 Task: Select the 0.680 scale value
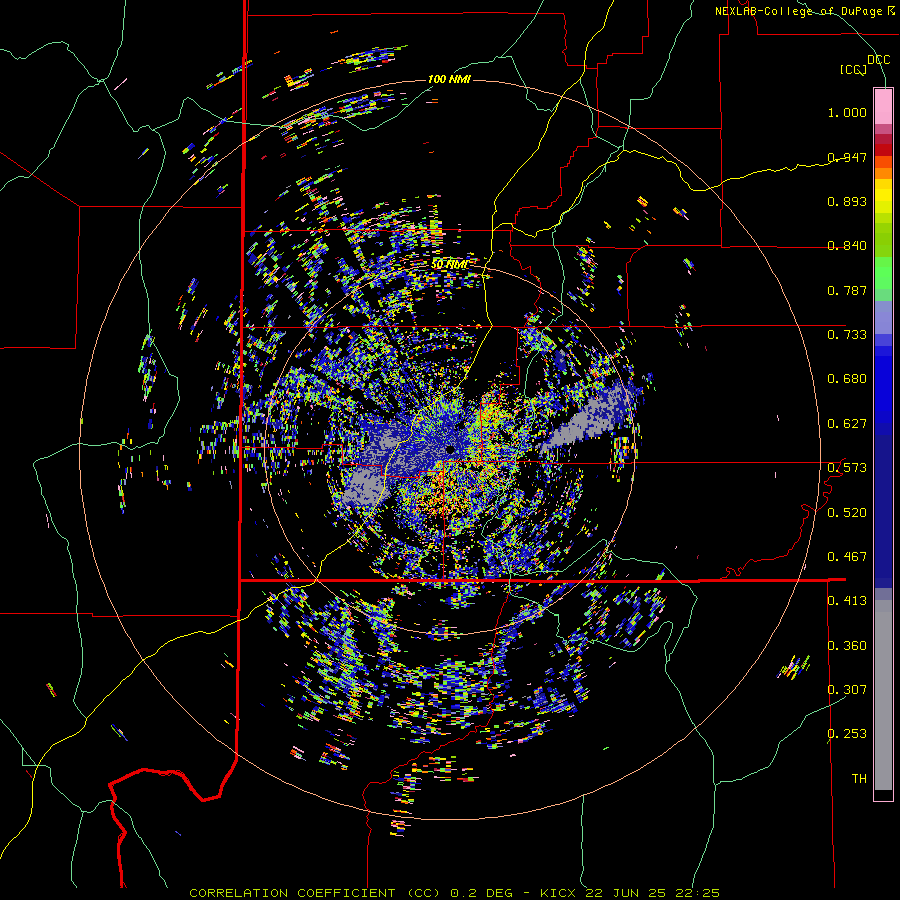pos(847,379)
